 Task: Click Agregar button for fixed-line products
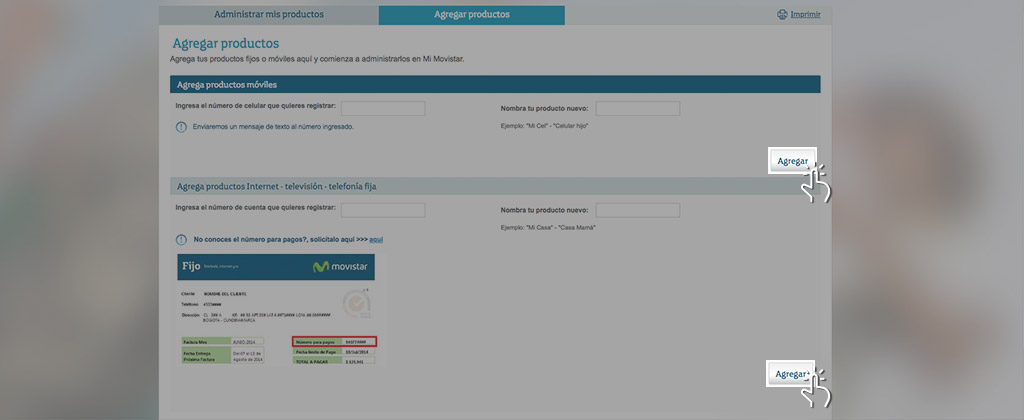click(x=790, y=374)
